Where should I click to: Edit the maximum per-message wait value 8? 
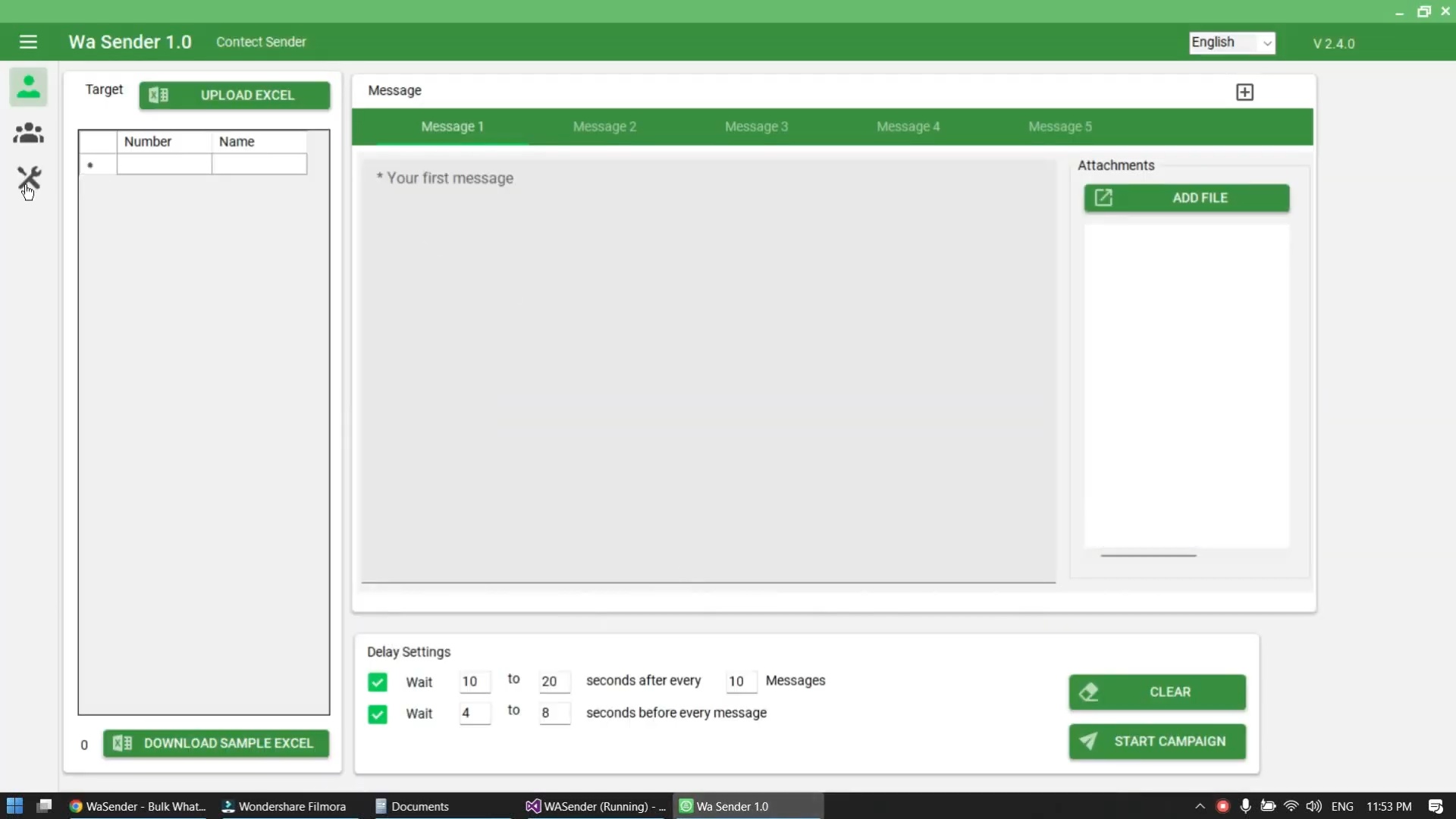554,713
